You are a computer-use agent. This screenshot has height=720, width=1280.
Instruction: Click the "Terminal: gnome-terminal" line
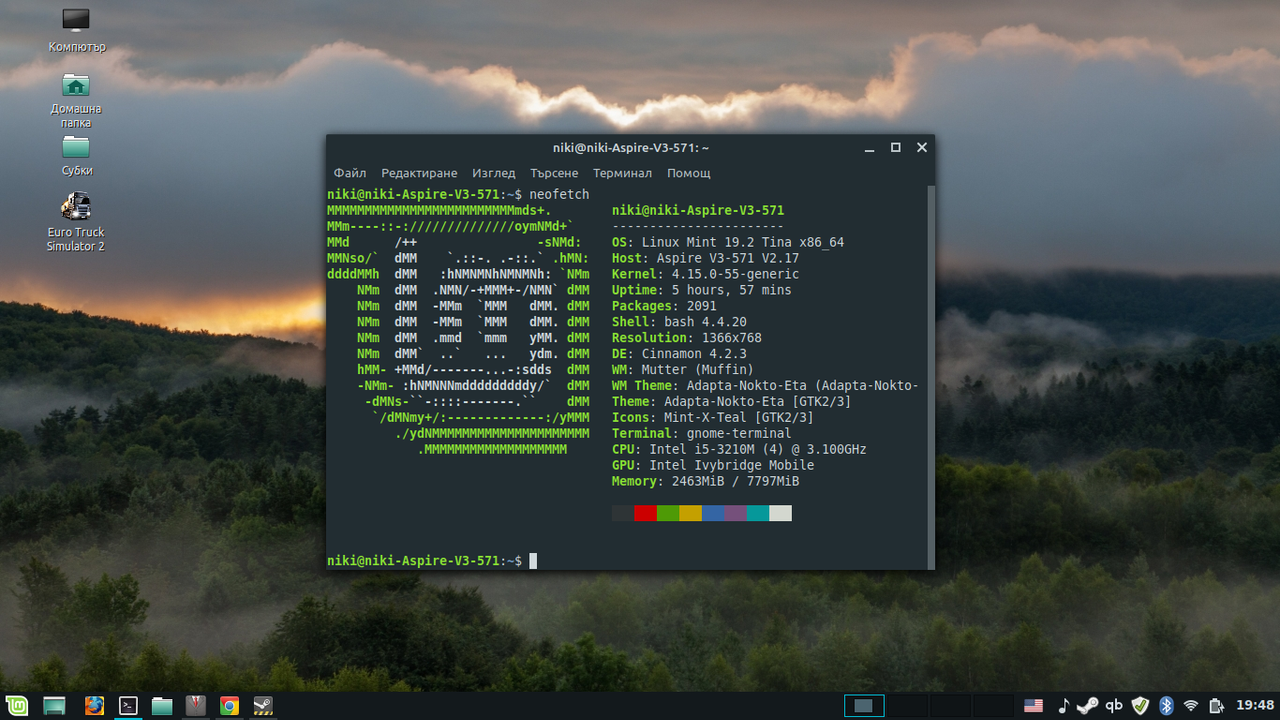click(702, 434)
